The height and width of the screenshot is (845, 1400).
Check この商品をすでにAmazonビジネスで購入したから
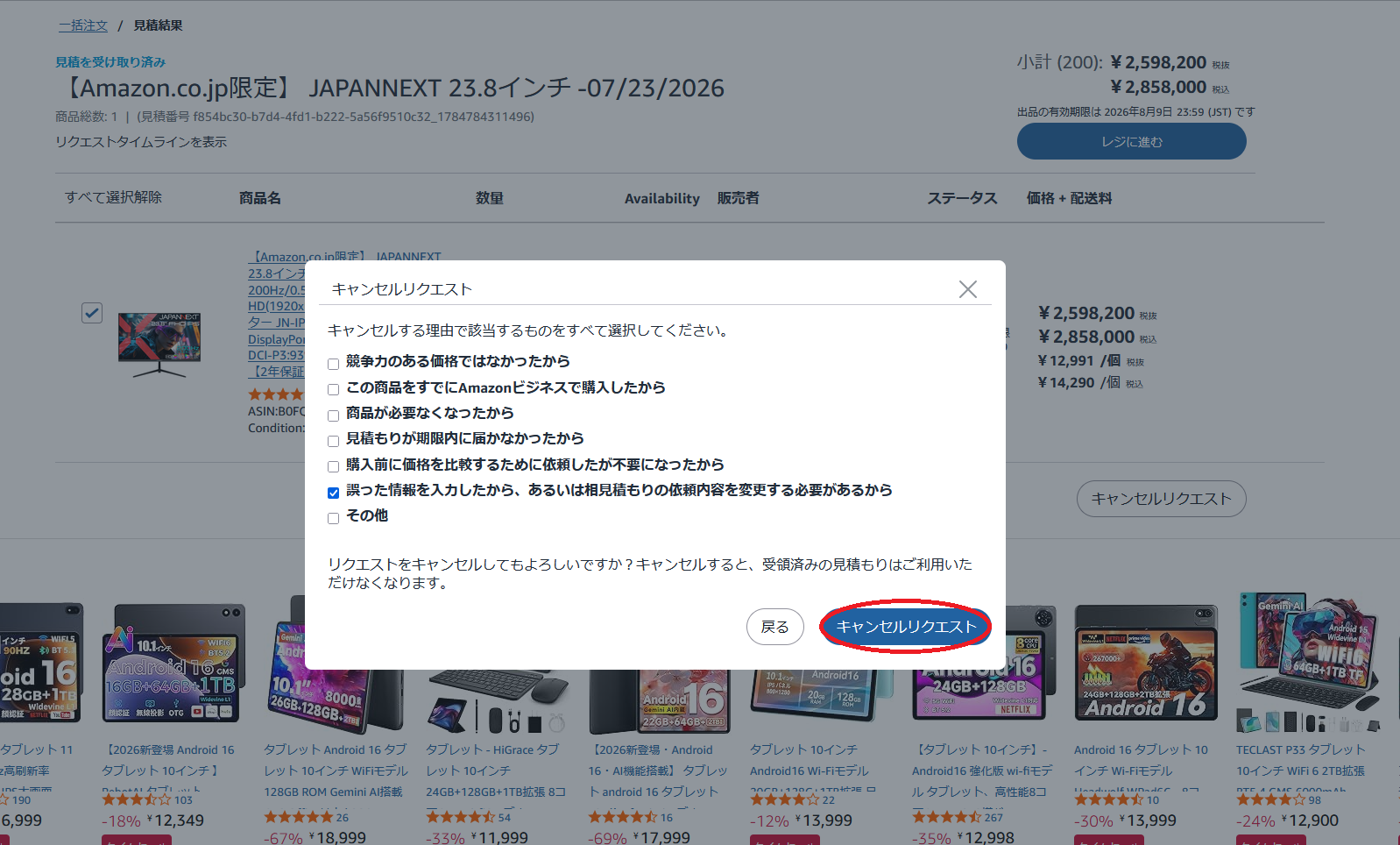coord(333,389)
